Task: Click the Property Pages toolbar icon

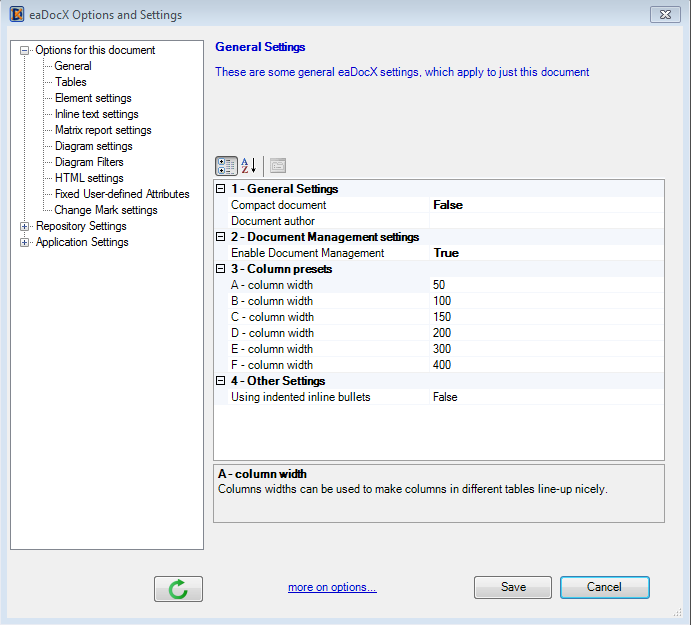Action: (278, 166)
